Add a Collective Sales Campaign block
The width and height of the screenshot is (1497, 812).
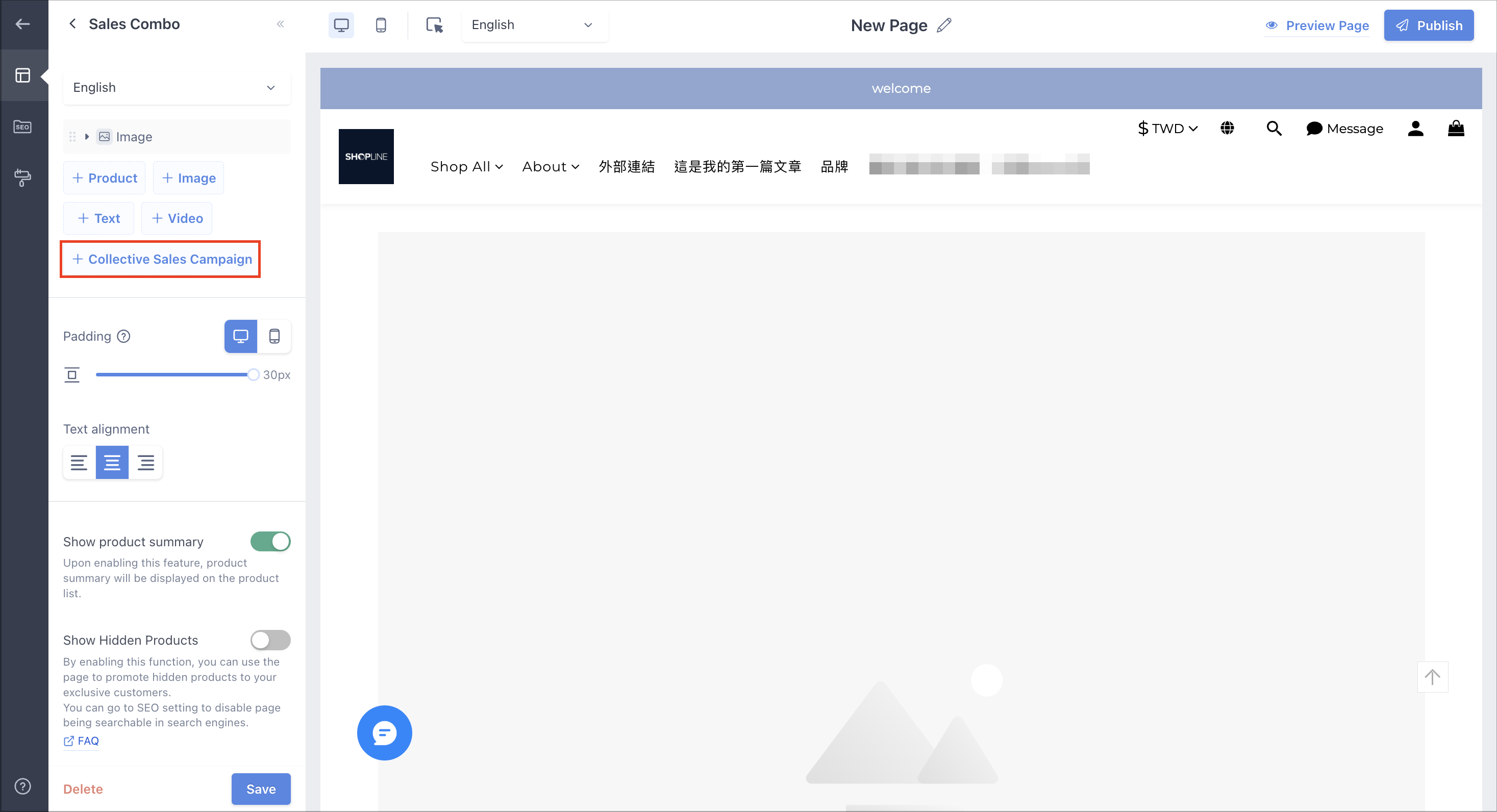(x=161, y=259)
